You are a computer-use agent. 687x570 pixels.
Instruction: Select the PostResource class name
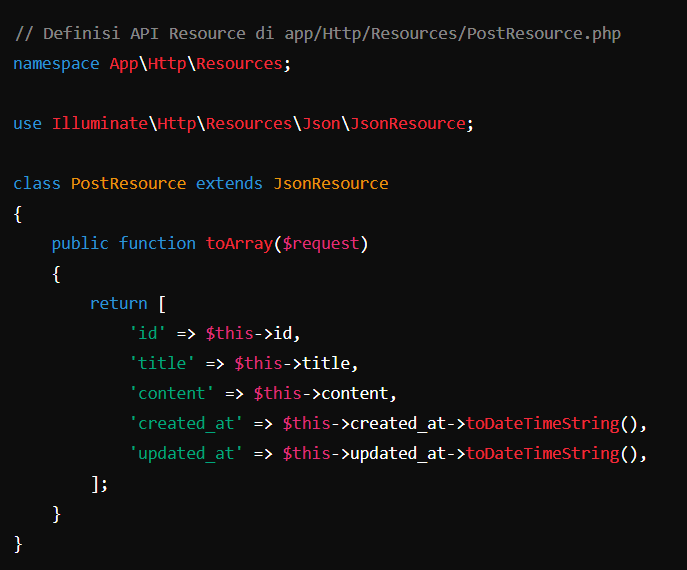click(128, 184)
